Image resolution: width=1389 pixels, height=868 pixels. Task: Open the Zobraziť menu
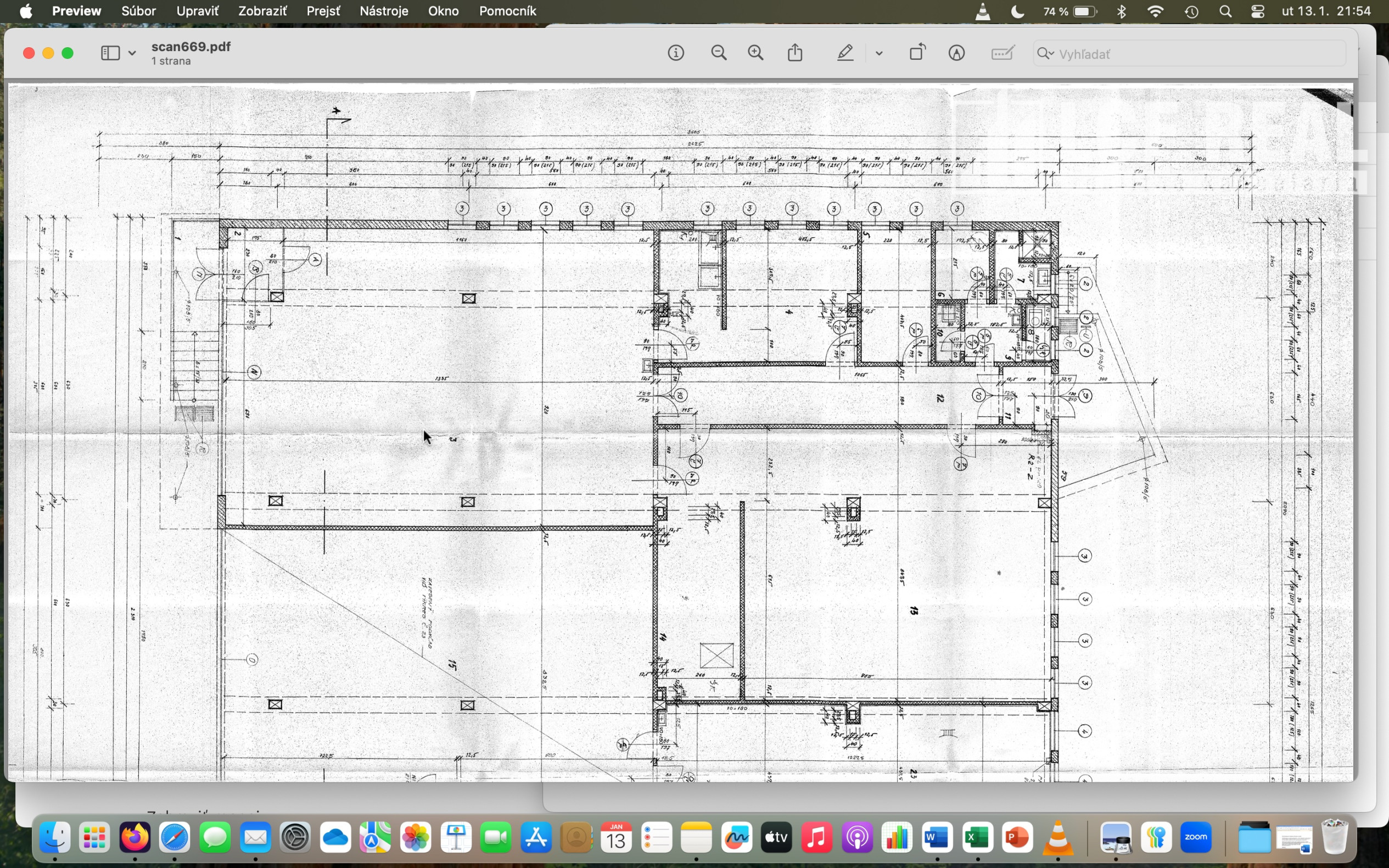point(262,11)
